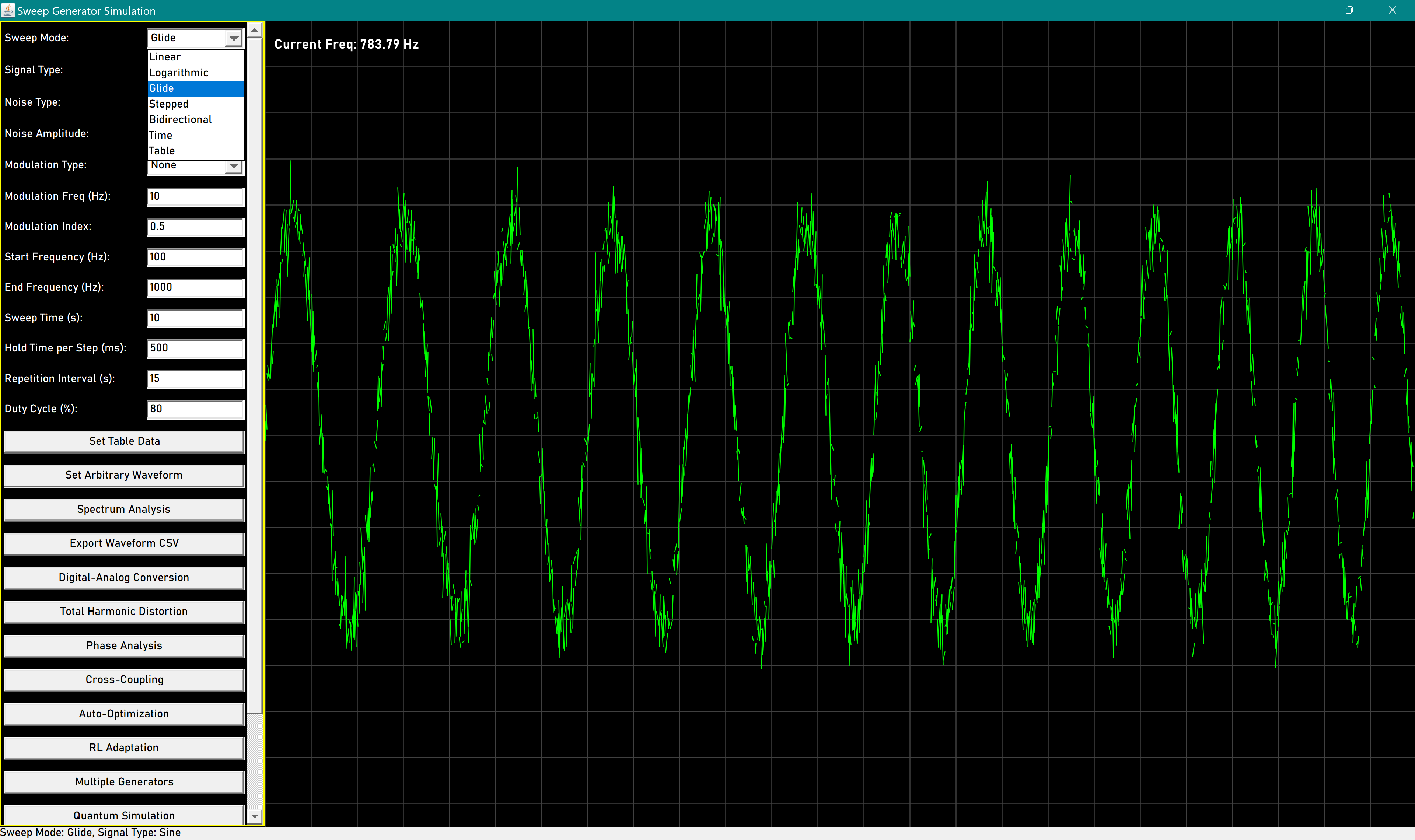
Task: Focus the Duty Cycle text field
Action: pos(195,409)
